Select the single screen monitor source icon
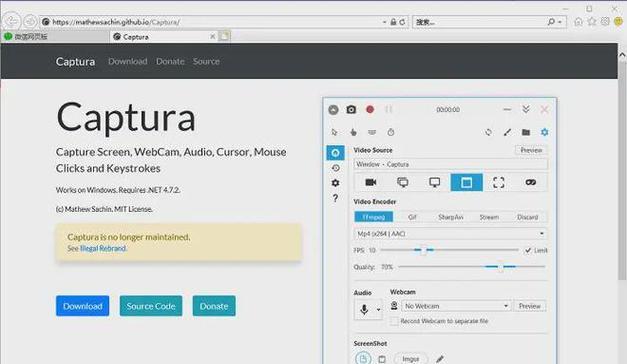The width and height of the screenshot is (627, 364). (x=435, y=182)
